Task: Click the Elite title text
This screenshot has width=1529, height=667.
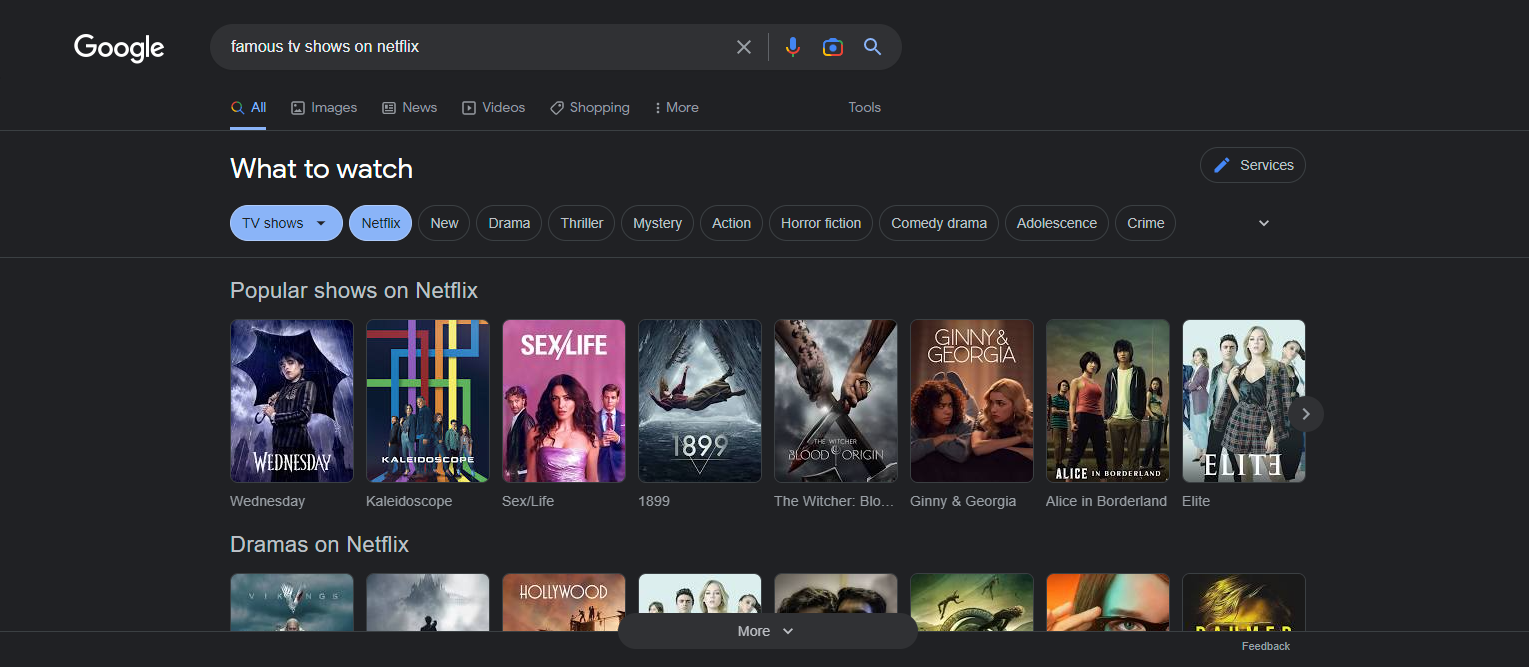Action: click(1196, 501)
